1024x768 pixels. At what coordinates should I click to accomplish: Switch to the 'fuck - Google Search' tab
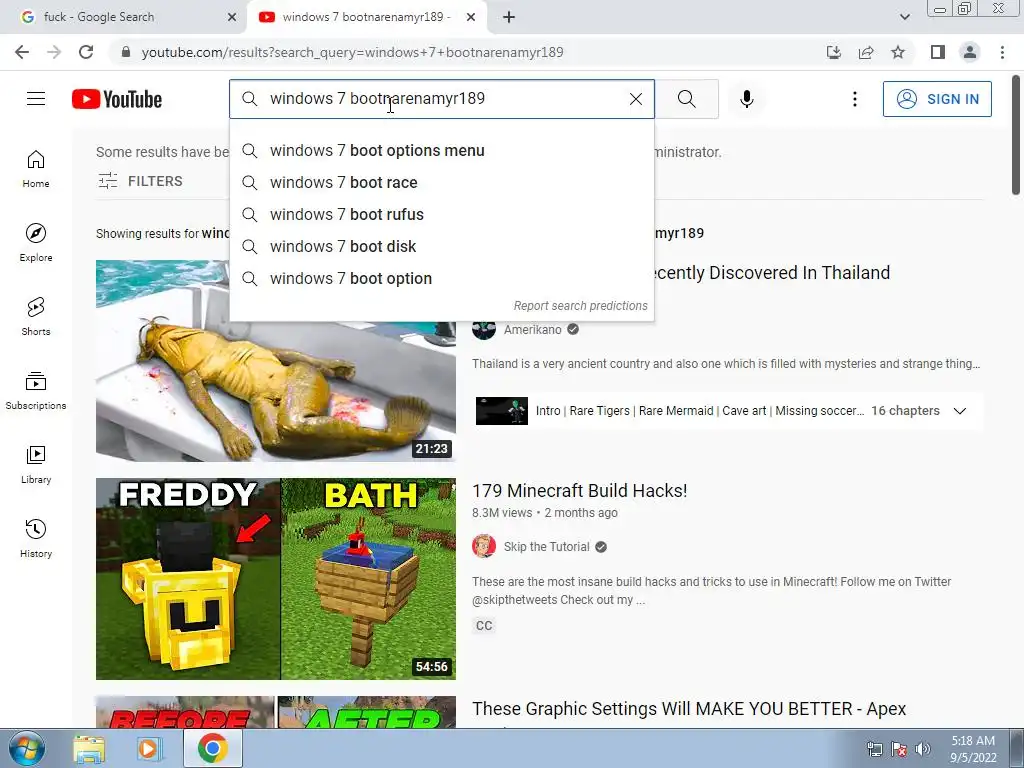(x=123, y=17)
